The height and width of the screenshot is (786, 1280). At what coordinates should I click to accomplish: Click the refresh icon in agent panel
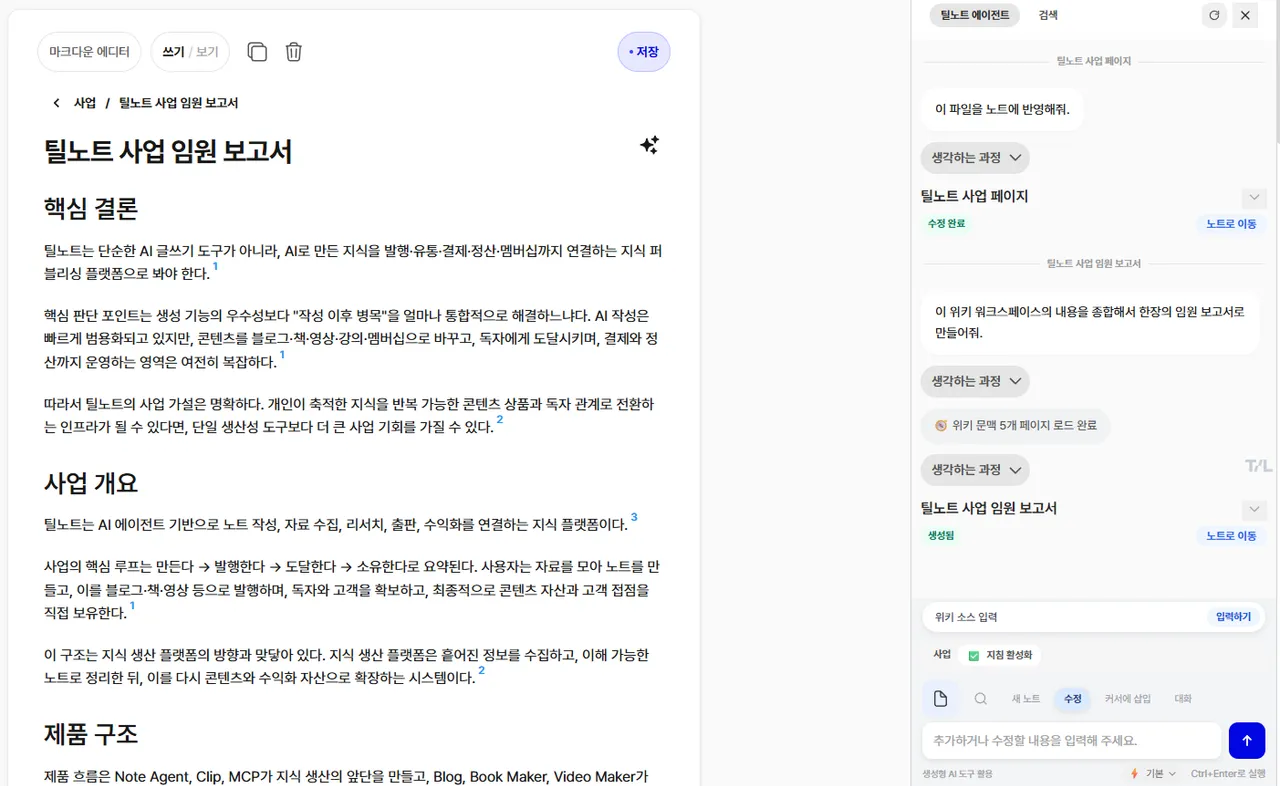tap(1214, 15)
